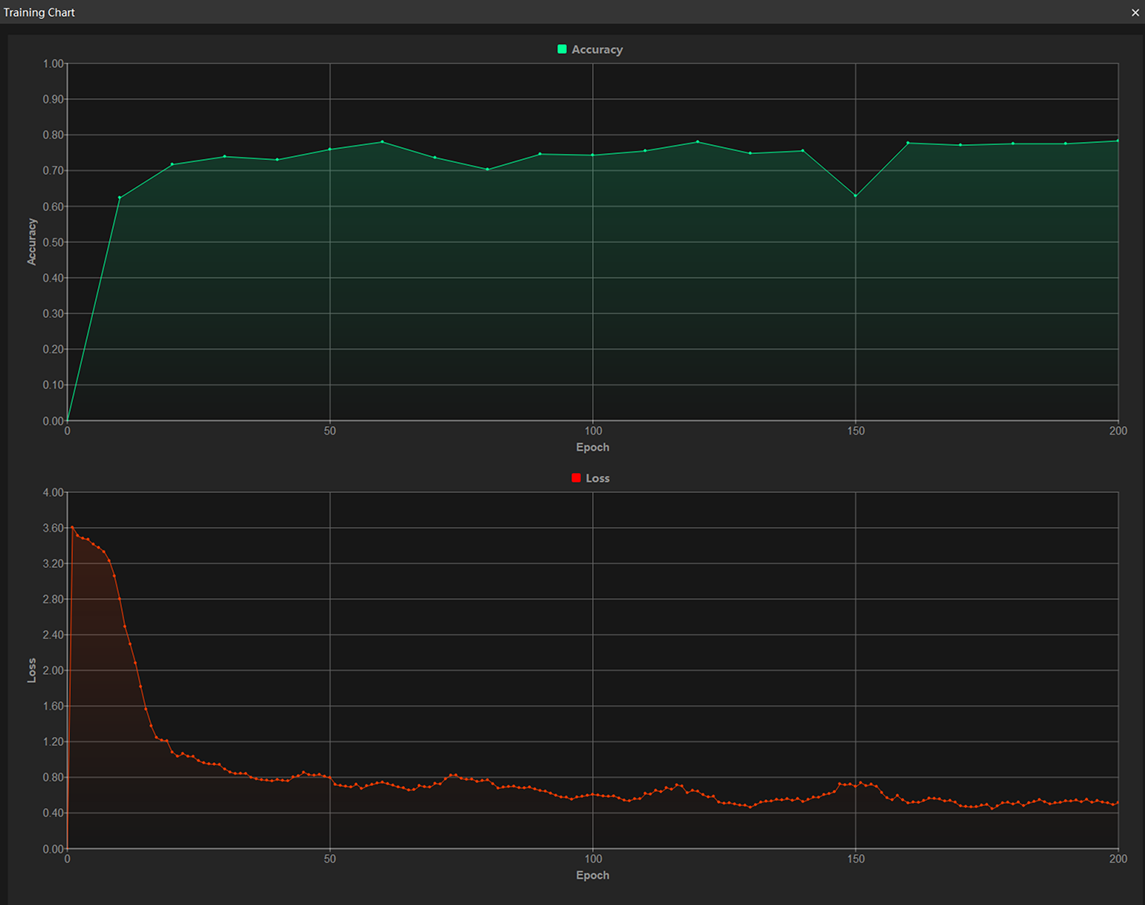Toggle the Loss legend entry

click(x=591, y=478)
